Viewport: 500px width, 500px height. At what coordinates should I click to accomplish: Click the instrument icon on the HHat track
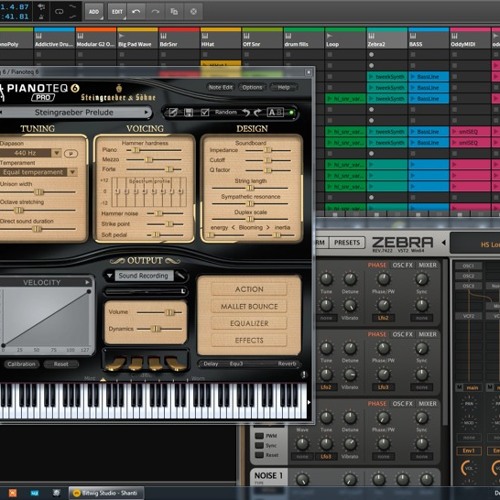205,36
